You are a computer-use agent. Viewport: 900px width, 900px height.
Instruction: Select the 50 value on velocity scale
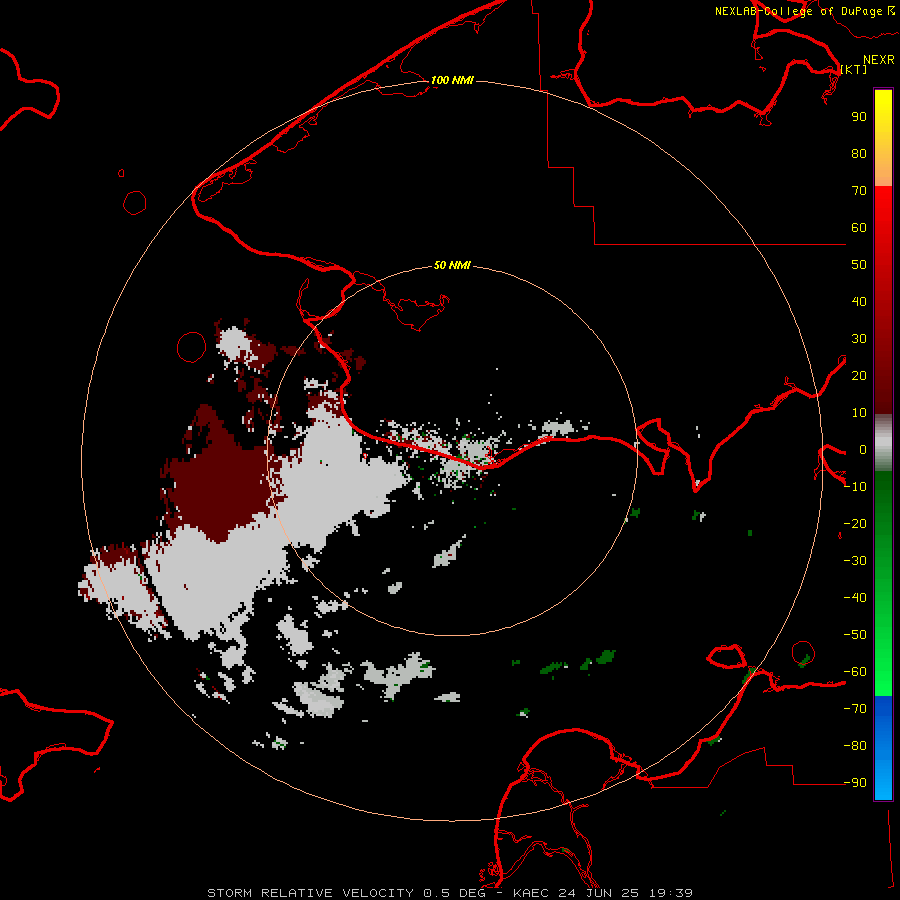859,265
